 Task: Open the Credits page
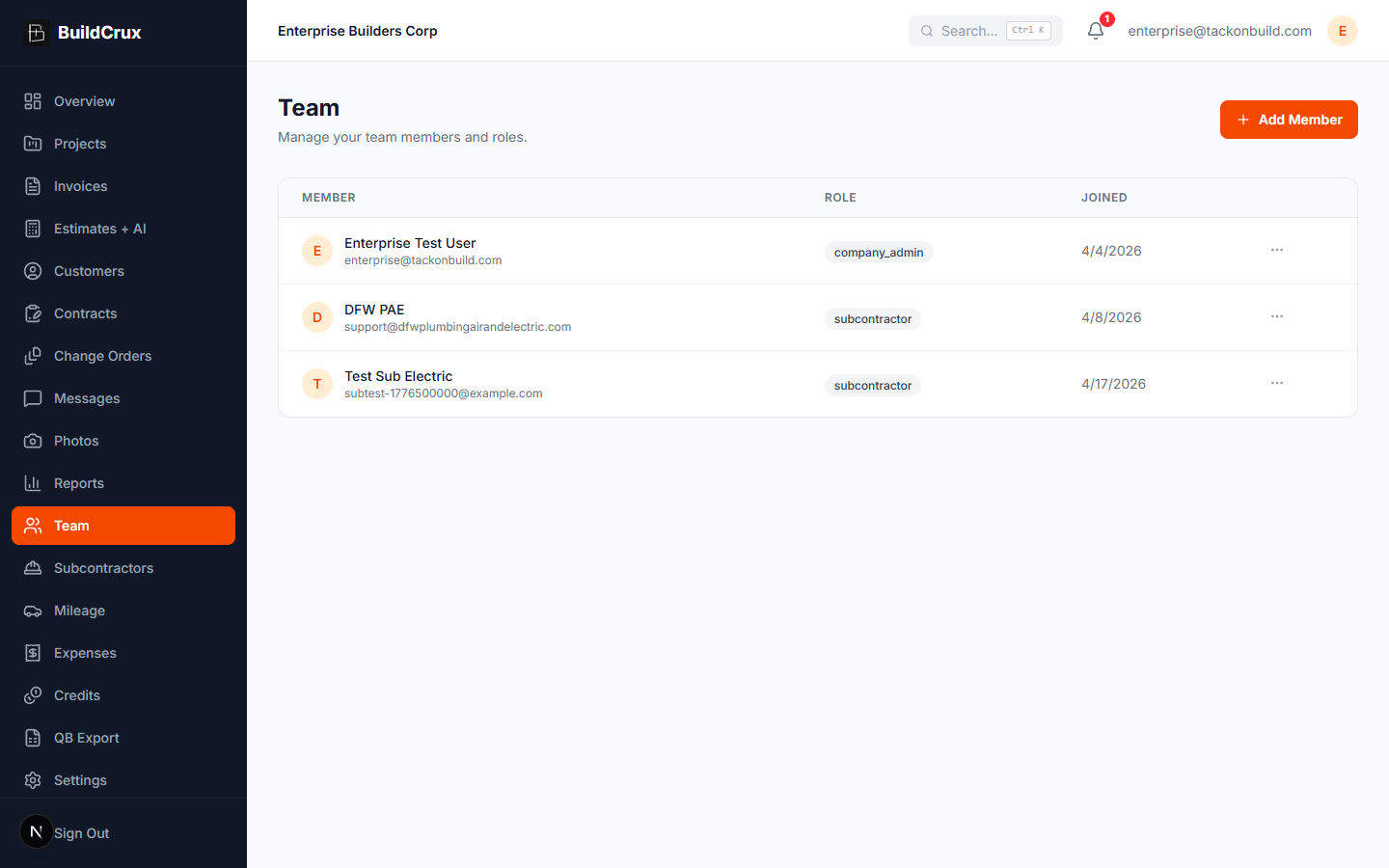point(123,695)
